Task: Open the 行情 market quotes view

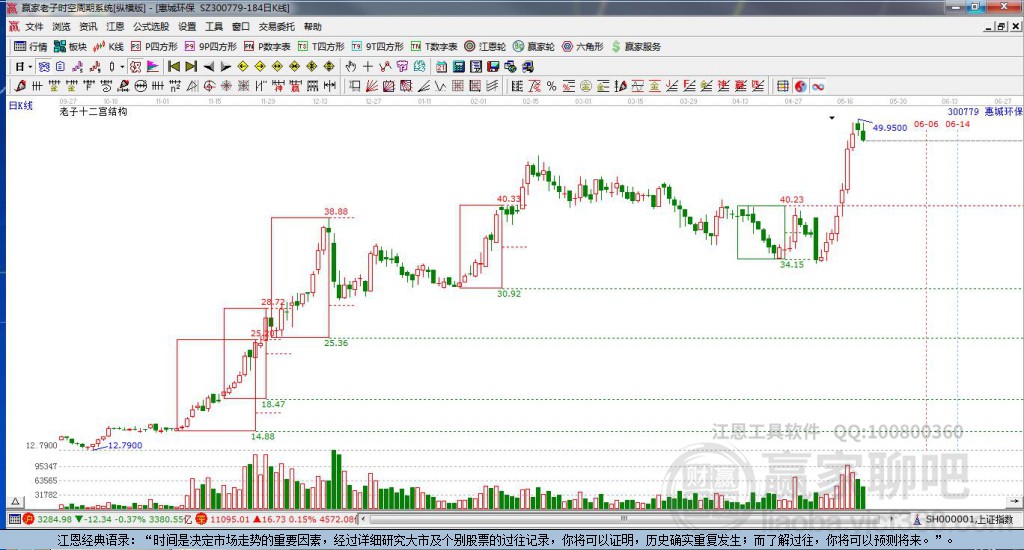Action: (31, 46)
